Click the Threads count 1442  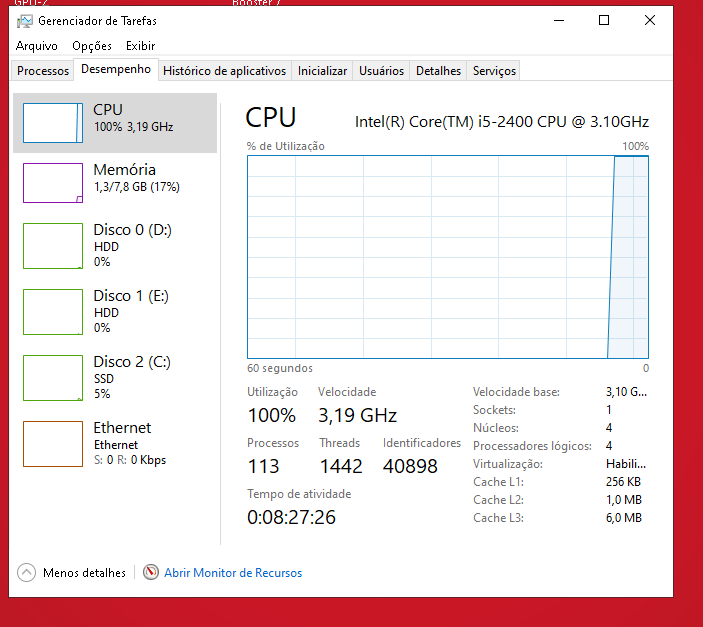341,466
